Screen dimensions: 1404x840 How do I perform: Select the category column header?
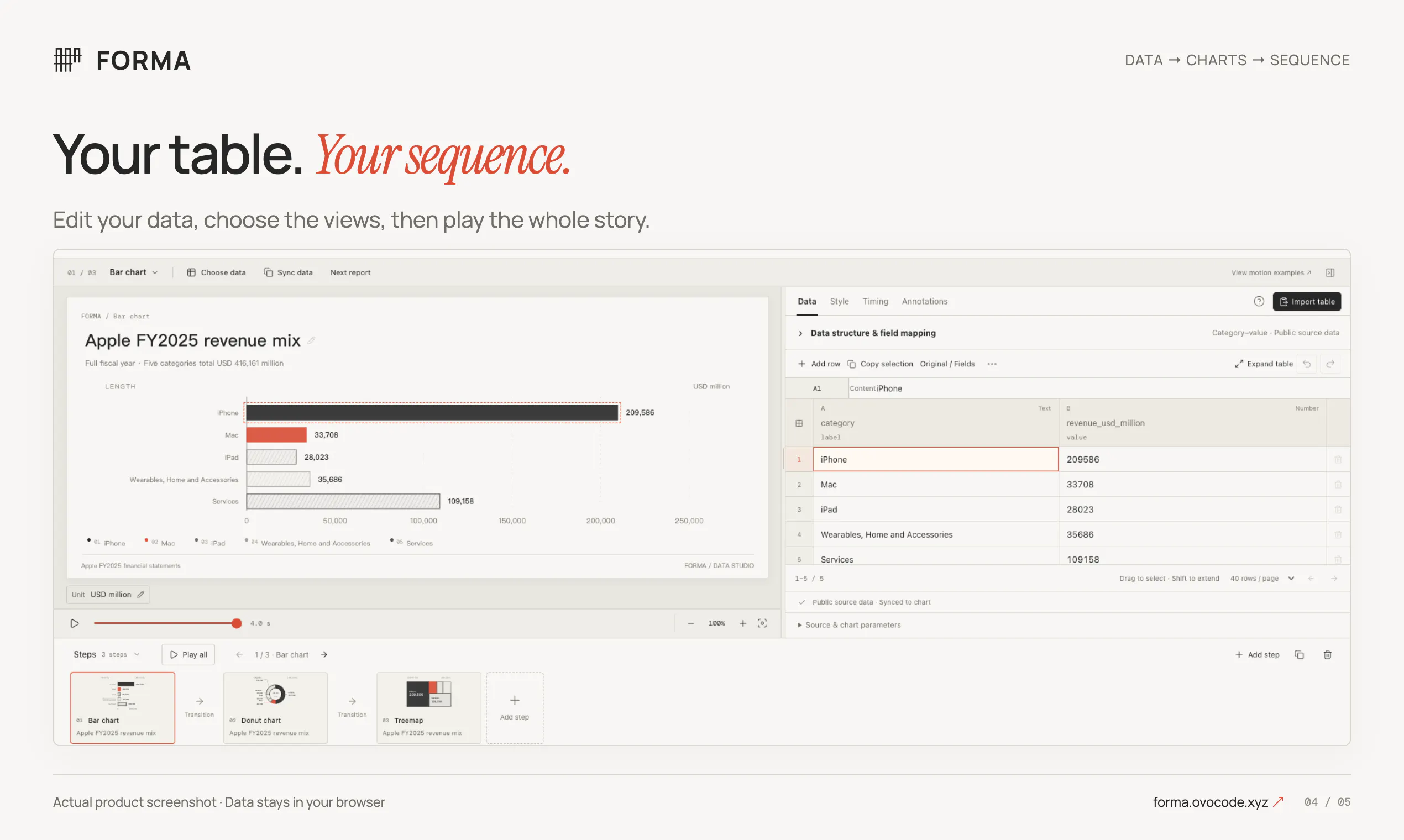935,423
